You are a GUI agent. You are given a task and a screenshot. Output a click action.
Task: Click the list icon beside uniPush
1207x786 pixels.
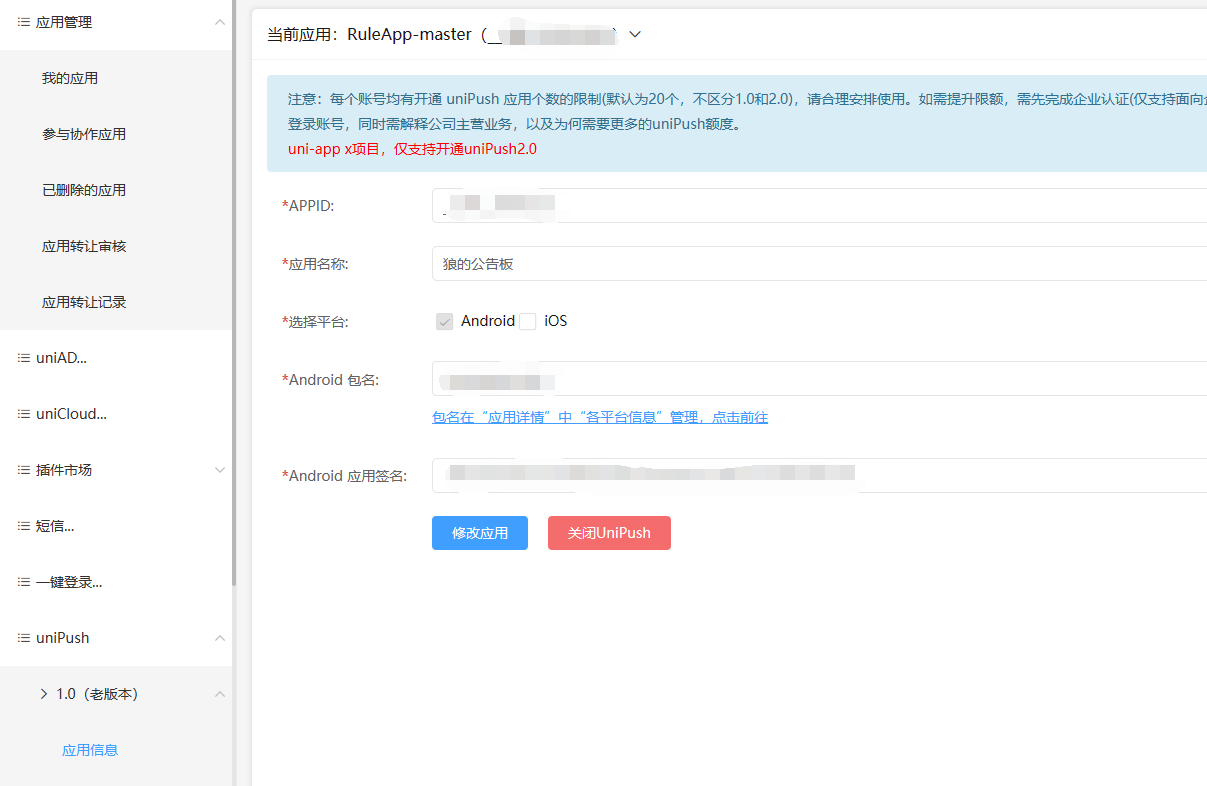tap(24, 638)
